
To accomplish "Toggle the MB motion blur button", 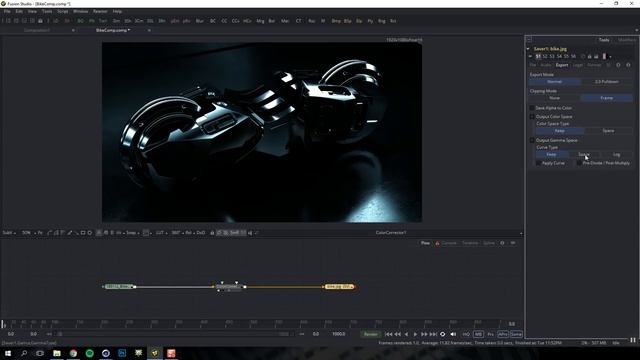I will point(478,334).
